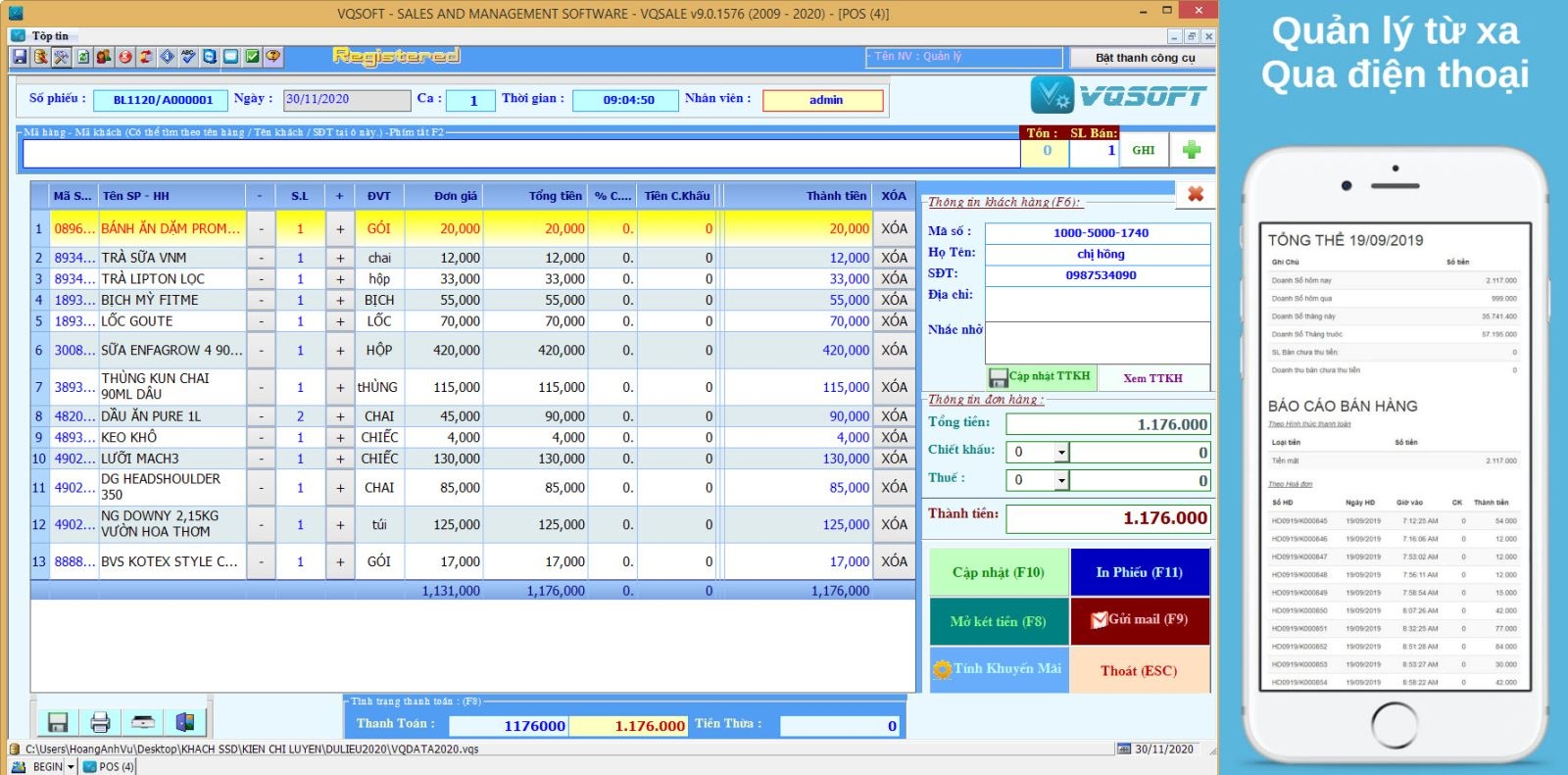Click the TRÀ LIPTON LOC product name
Screen dimensions: 1568x775
[154, 279]
